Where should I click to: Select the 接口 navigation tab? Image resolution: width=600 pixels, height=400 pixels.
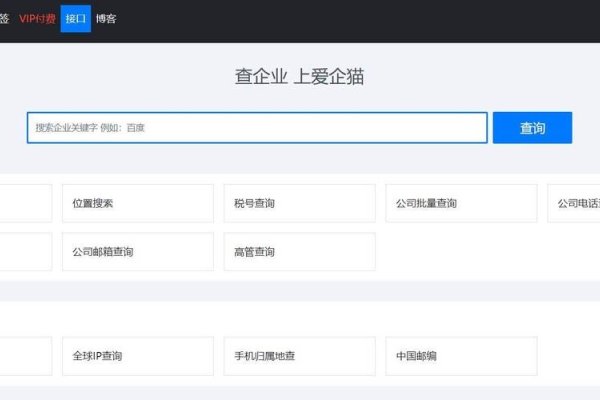(x=76, y=18)
